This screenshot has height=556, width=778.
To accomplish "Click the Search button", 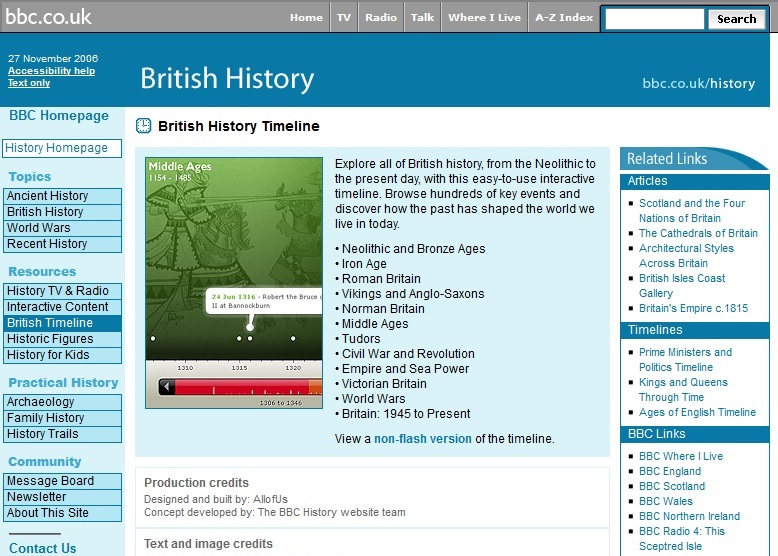I will [x=736, y=19].
